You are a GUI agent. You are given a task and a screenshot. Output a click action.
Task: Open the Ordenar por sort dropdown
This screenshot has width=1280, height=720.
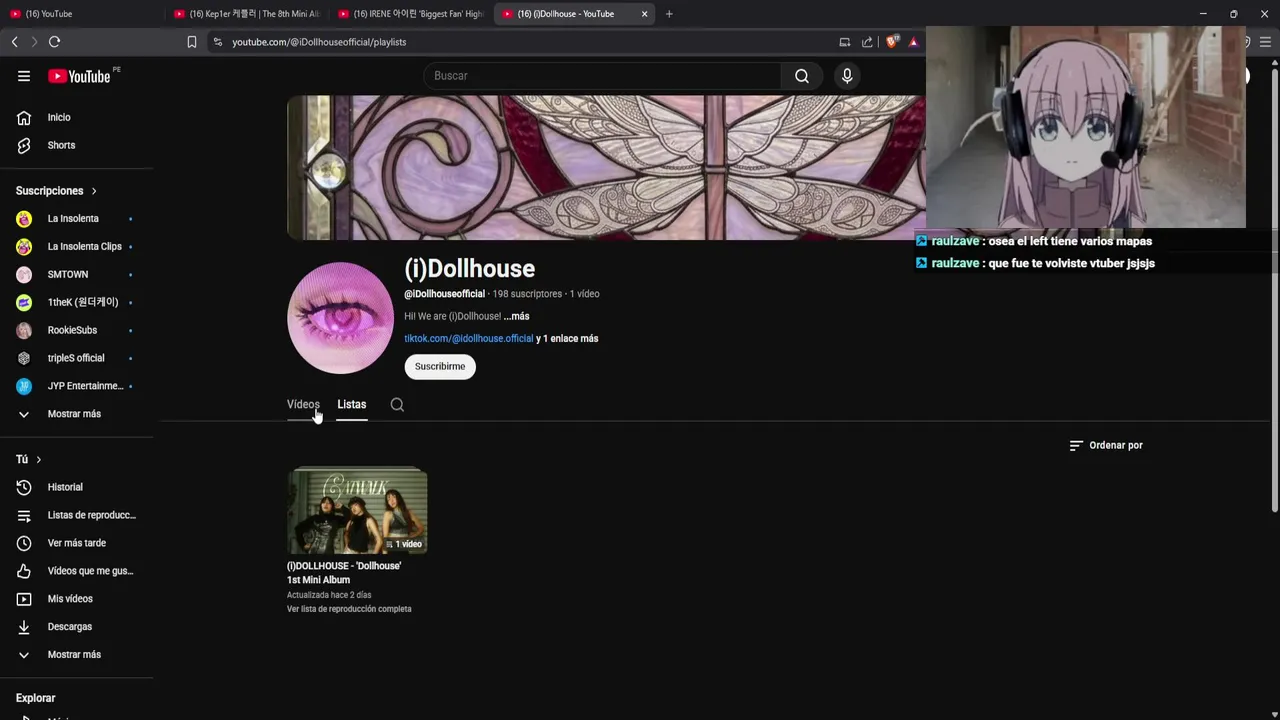[1106, 445]
